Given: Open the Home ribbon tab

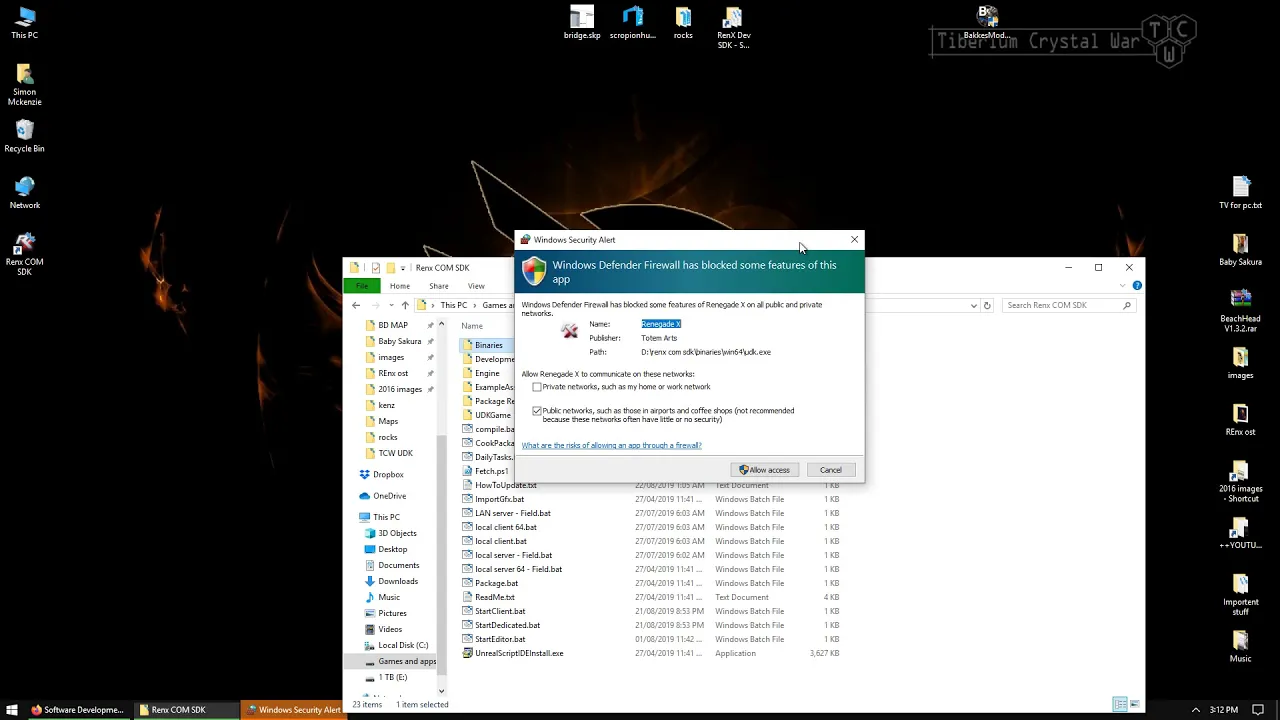Looking at the screenshot, I should click(x=400, y=286).
